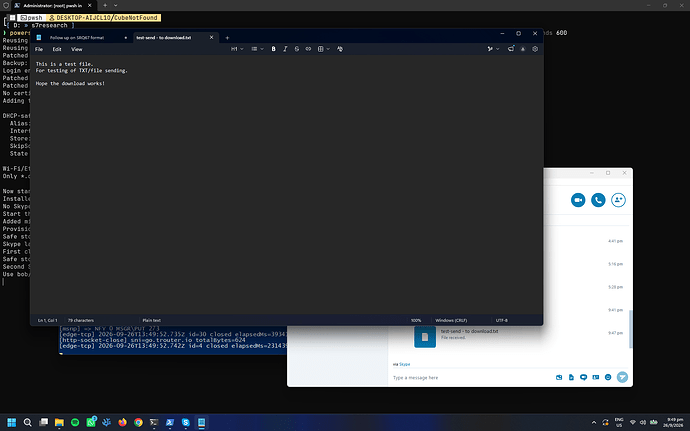The image size is (690, 431).
Task: Open the table insert dropdown in Notepad
Action: pyautogui.click(x=323, y=49)
